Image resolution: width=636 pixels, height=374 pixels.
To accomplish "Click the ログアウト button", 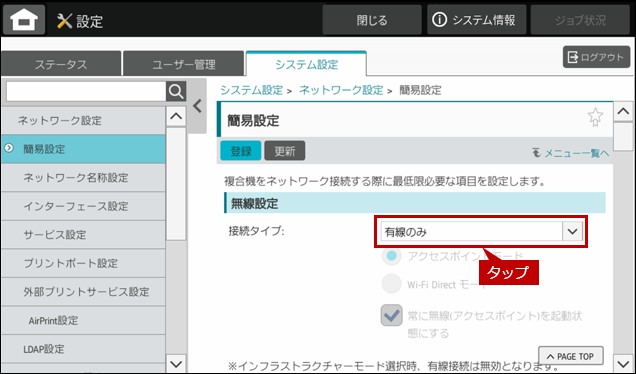I will (596, 57).
